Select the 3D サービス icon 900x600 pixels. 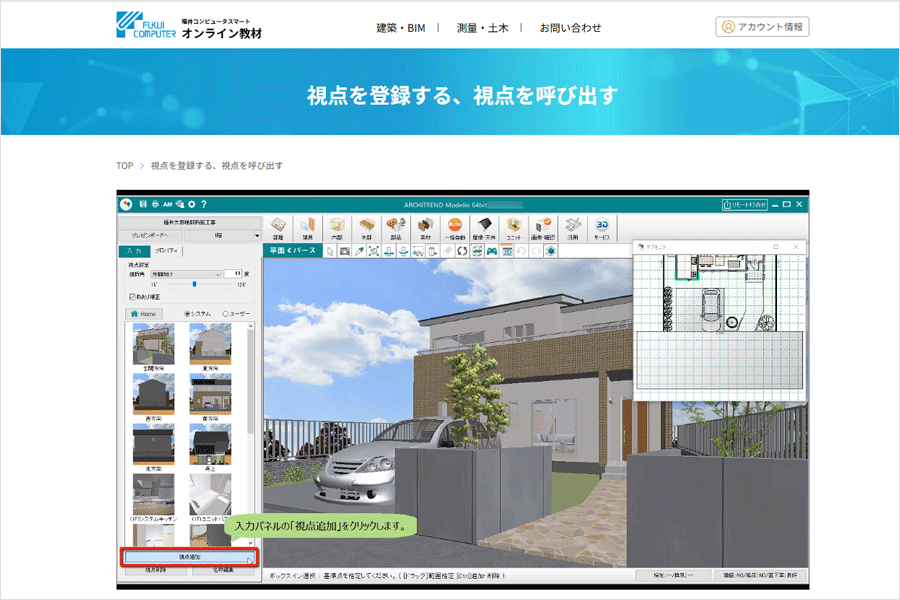(599, 226)
